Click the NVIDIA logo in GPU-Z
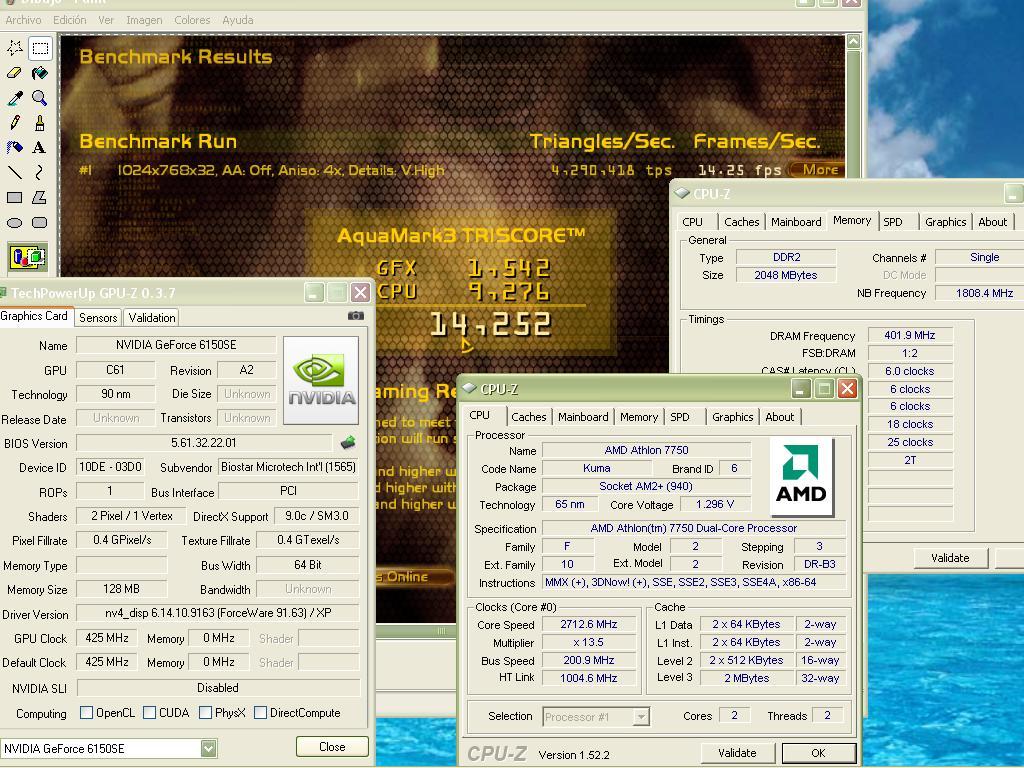This screenshot has width=1024, height=768. click(x=321, y=380)
